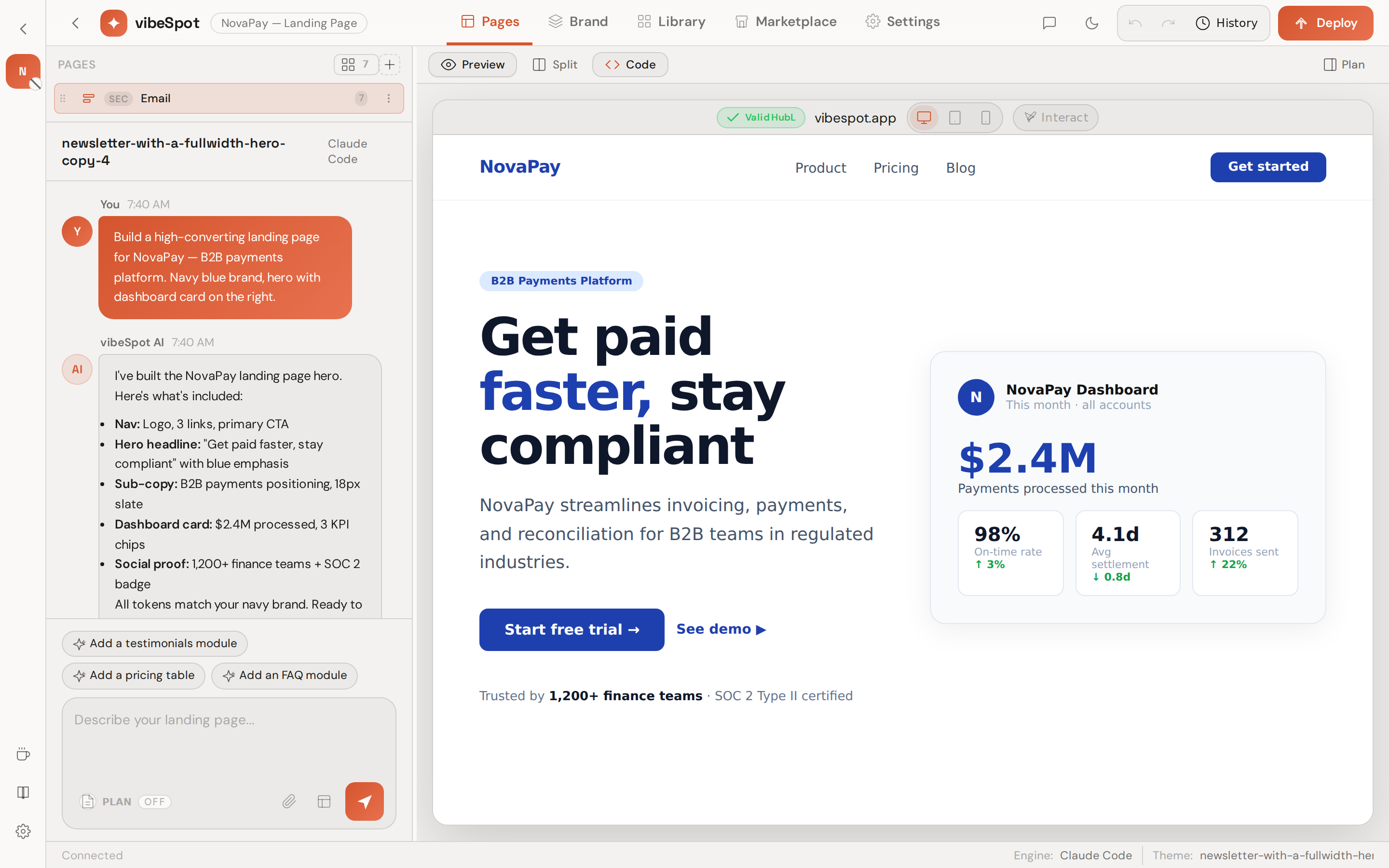Go back using the header arrow
The width and height of the screenshot is (1389, 868).
point(75,23)
